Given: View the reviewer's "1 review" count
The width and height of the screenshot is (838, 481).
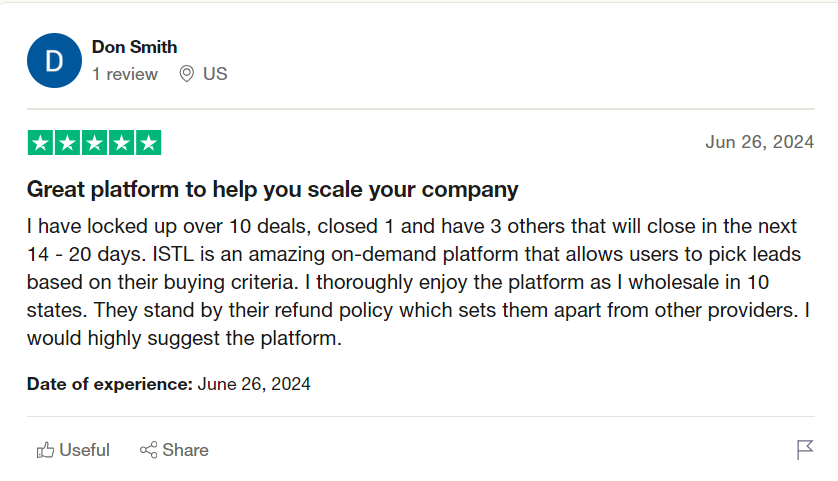Looking at the screenshot, I should point(125,74).
